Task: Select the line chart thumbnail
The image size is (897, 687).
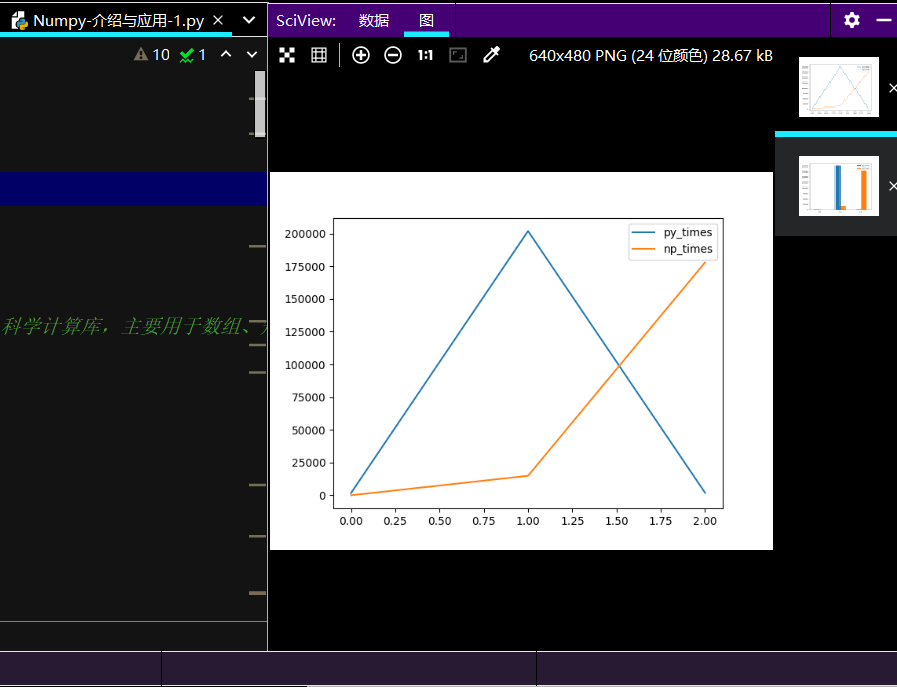Action: [x=838, y=87]
